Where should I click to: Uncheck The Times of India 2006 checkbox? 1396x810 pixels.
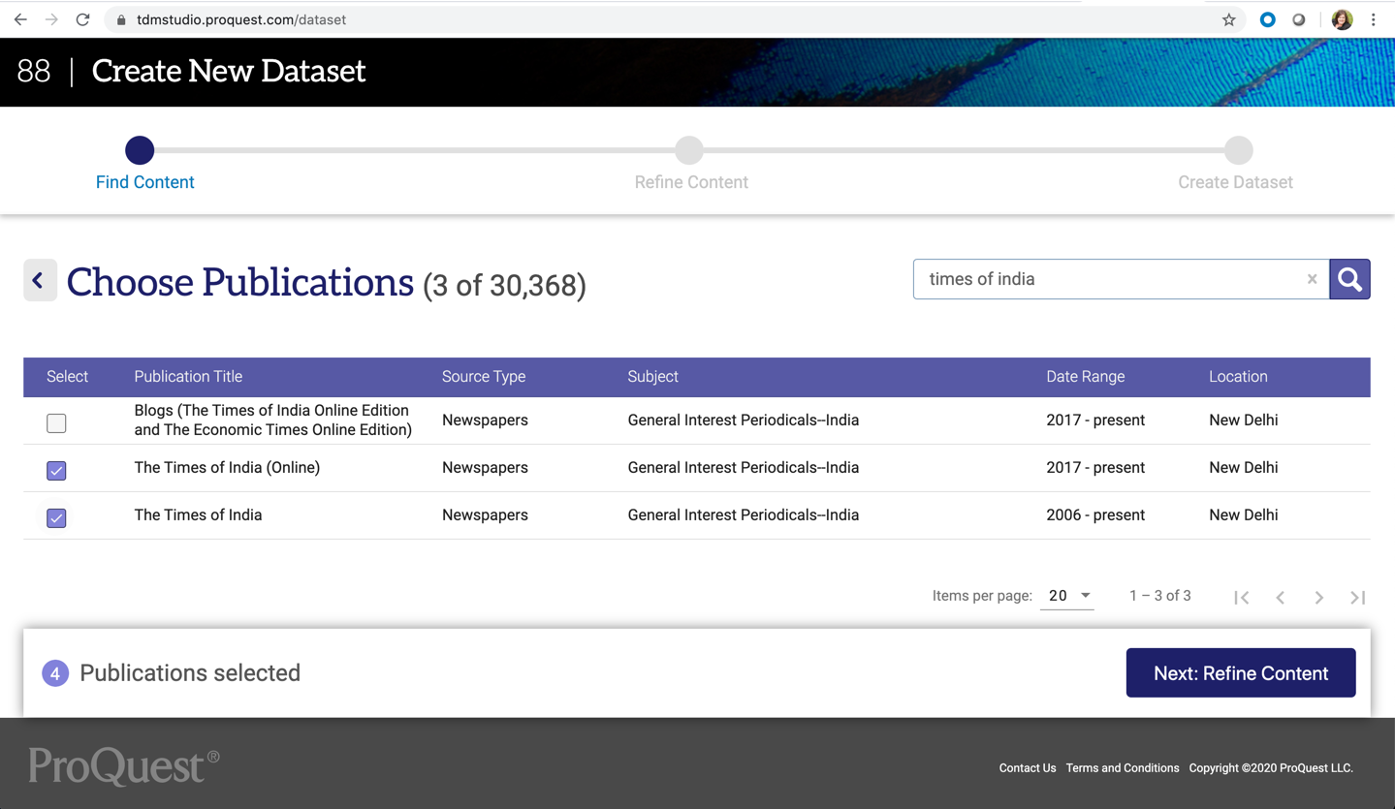click(57, 518)
